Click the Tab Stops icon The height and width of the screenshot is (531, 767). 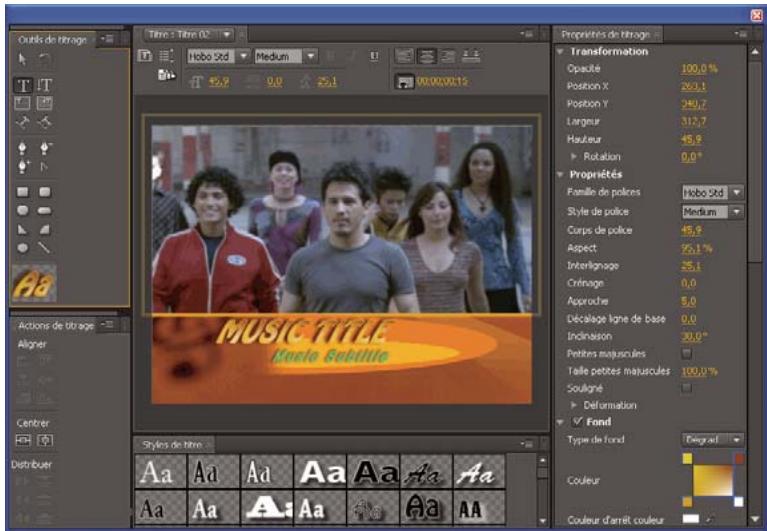point(471,56)
